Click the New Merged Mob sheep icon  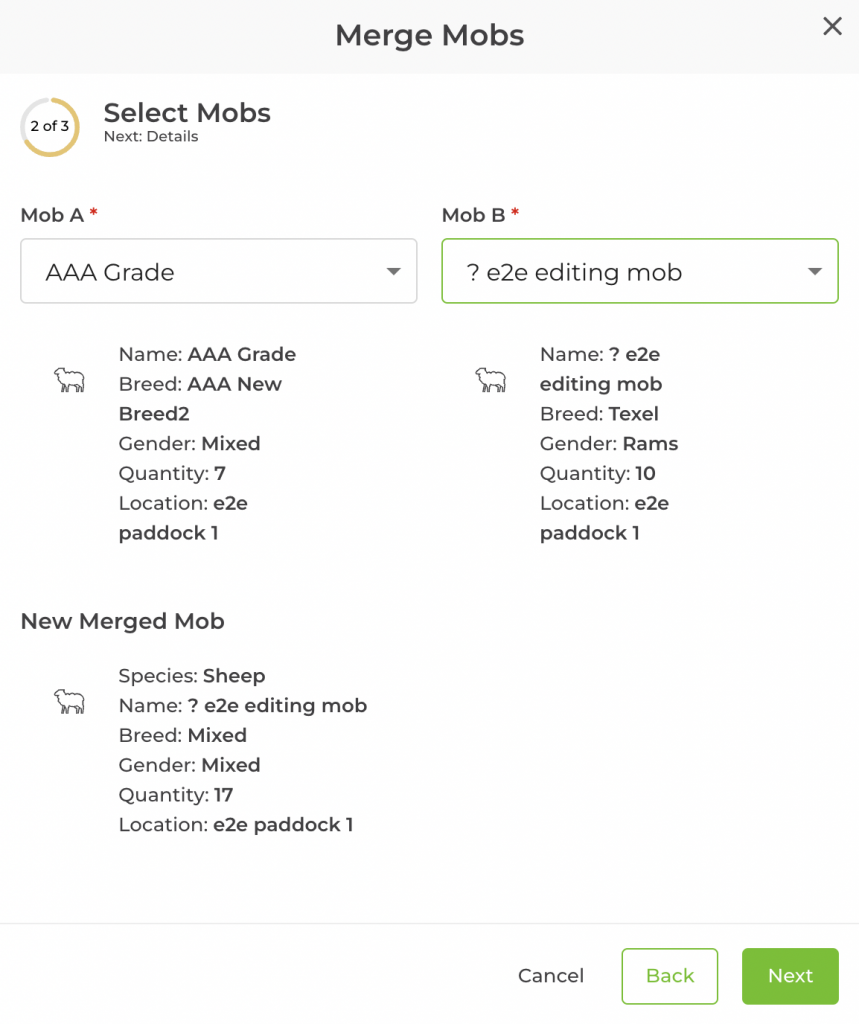(x=69, y=702)
